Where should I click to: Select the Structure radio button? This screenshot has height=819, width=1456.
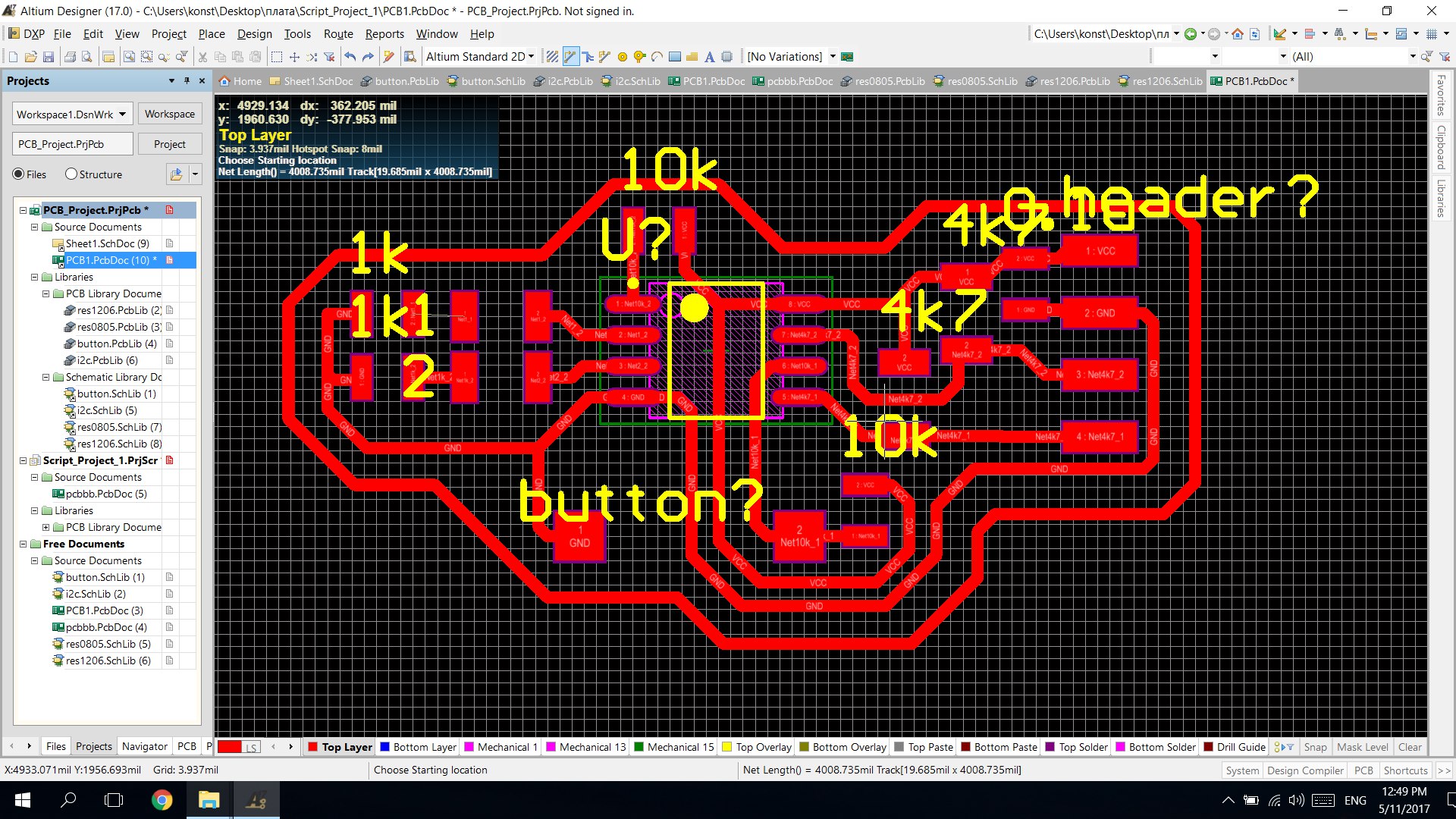coord(71,174)
